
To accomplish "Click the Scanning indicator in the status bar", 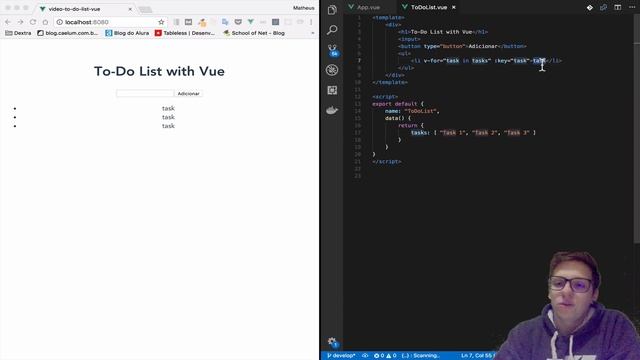I will pos(421,356).
